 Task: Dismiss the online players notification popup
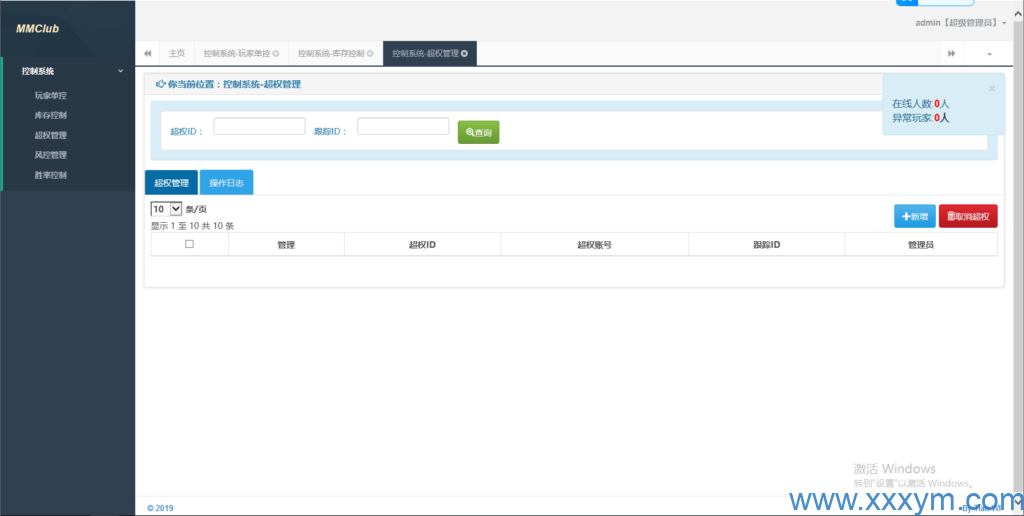click(991, 88)
